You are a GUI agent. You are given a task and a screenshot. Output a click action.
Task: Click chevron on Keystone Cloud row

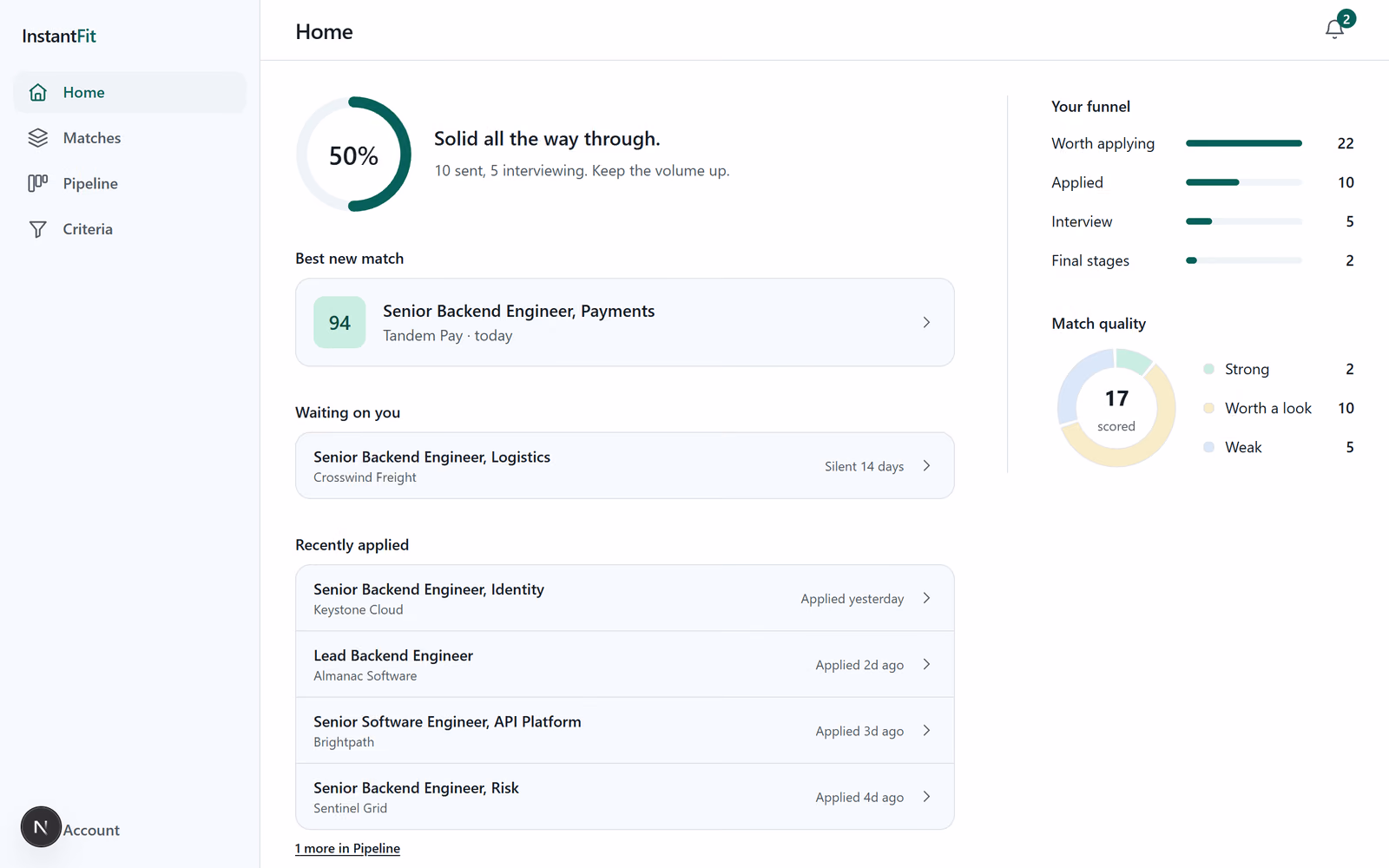(926, 598)
